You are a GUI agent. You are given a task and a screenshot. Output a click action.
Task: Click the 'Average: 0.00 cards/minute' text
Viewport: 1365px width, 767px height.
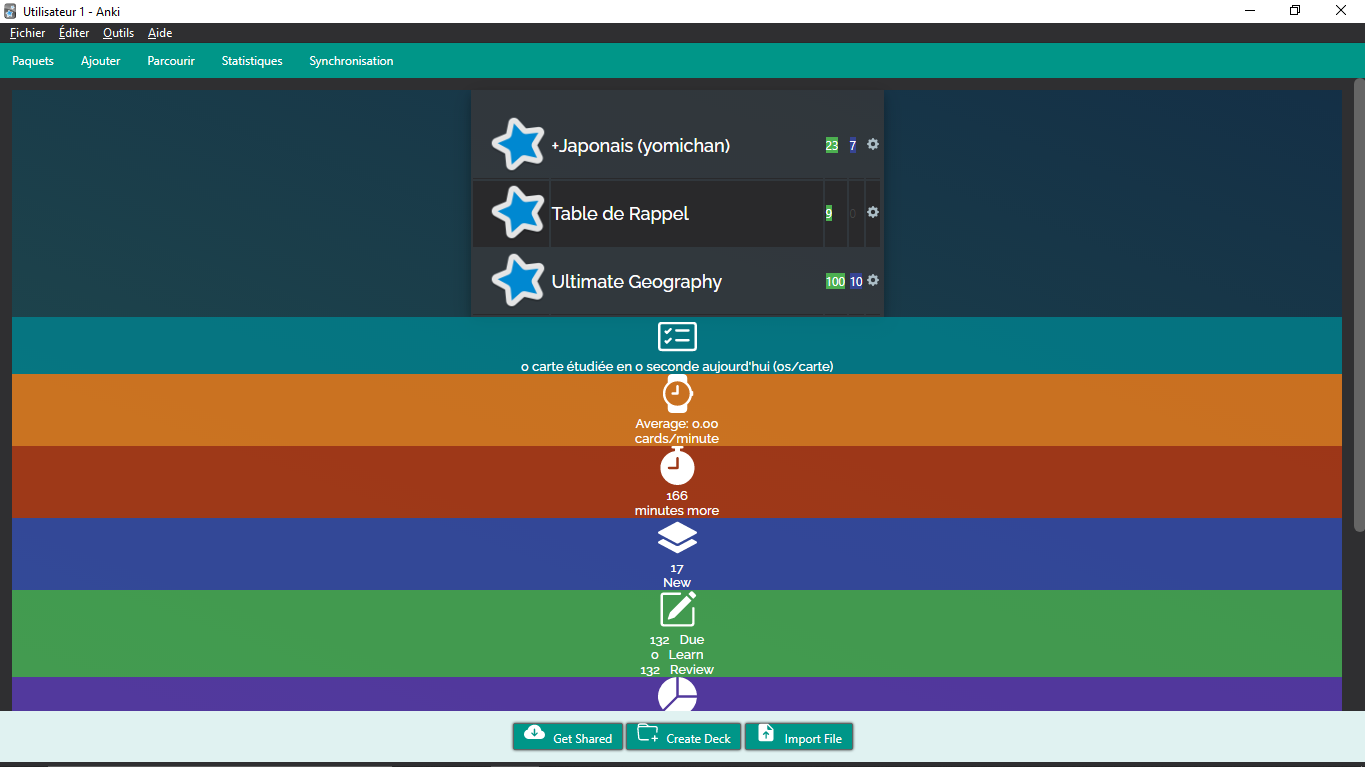(677, 431)
